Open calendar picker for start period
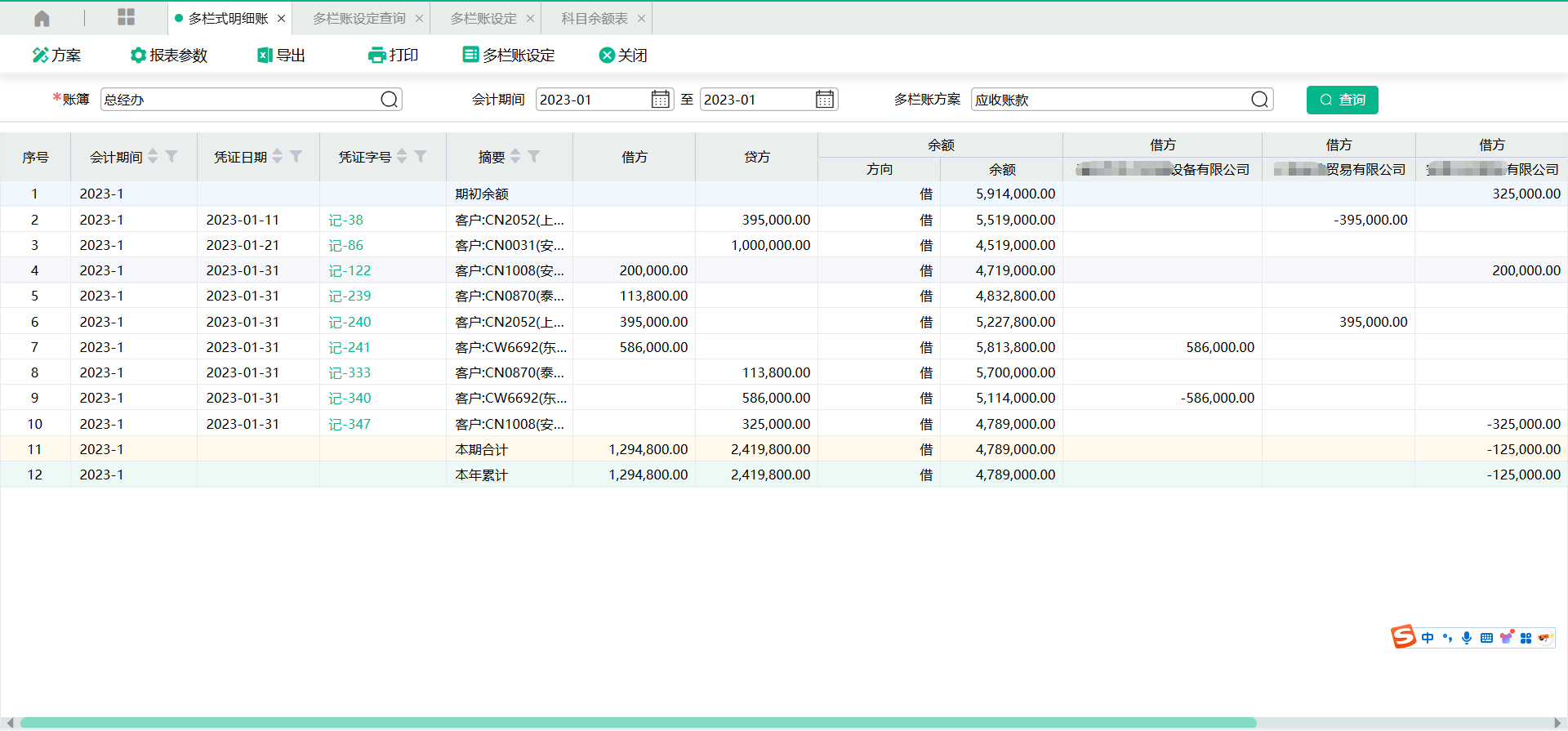This screenshot has width=1568, height=731. click(x=660, y=100)
